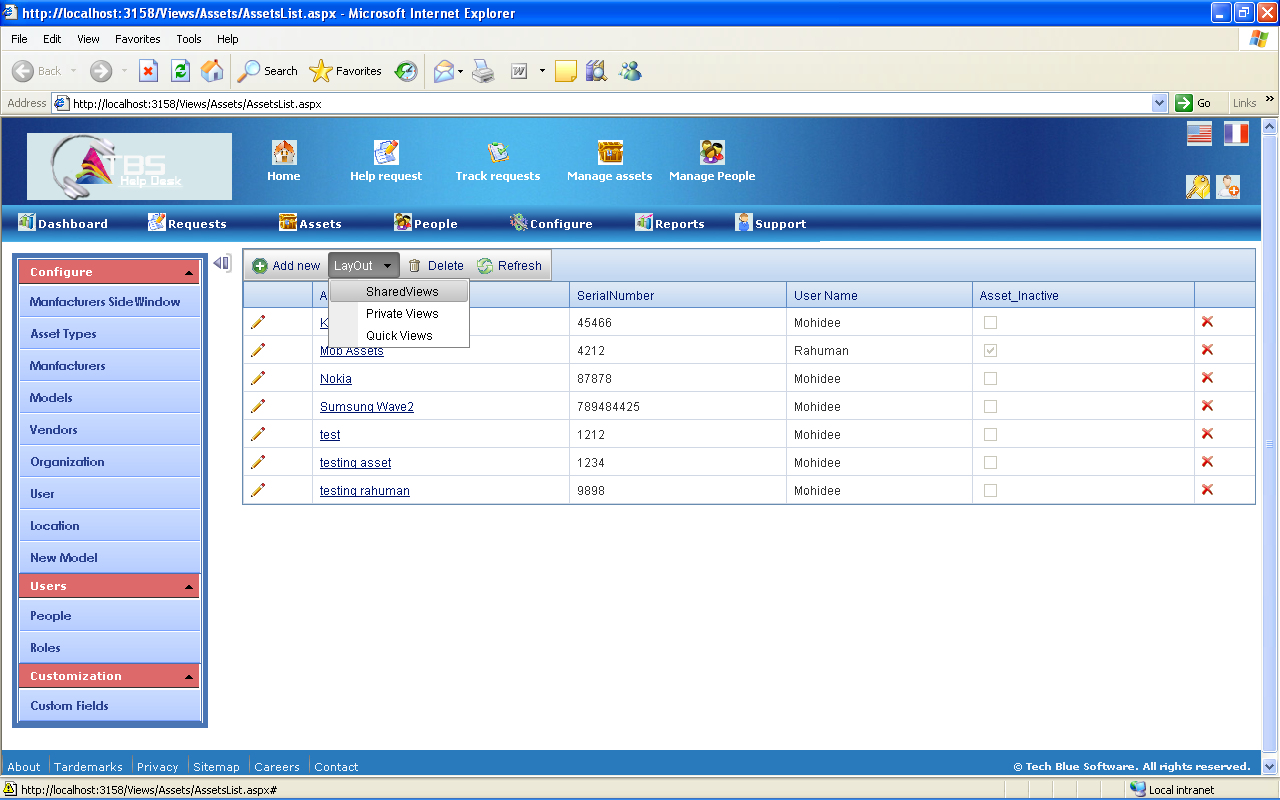The height and width of the screenshot is (800, 1280).
Task: Open the browser History icon
Action: point(406,71)
